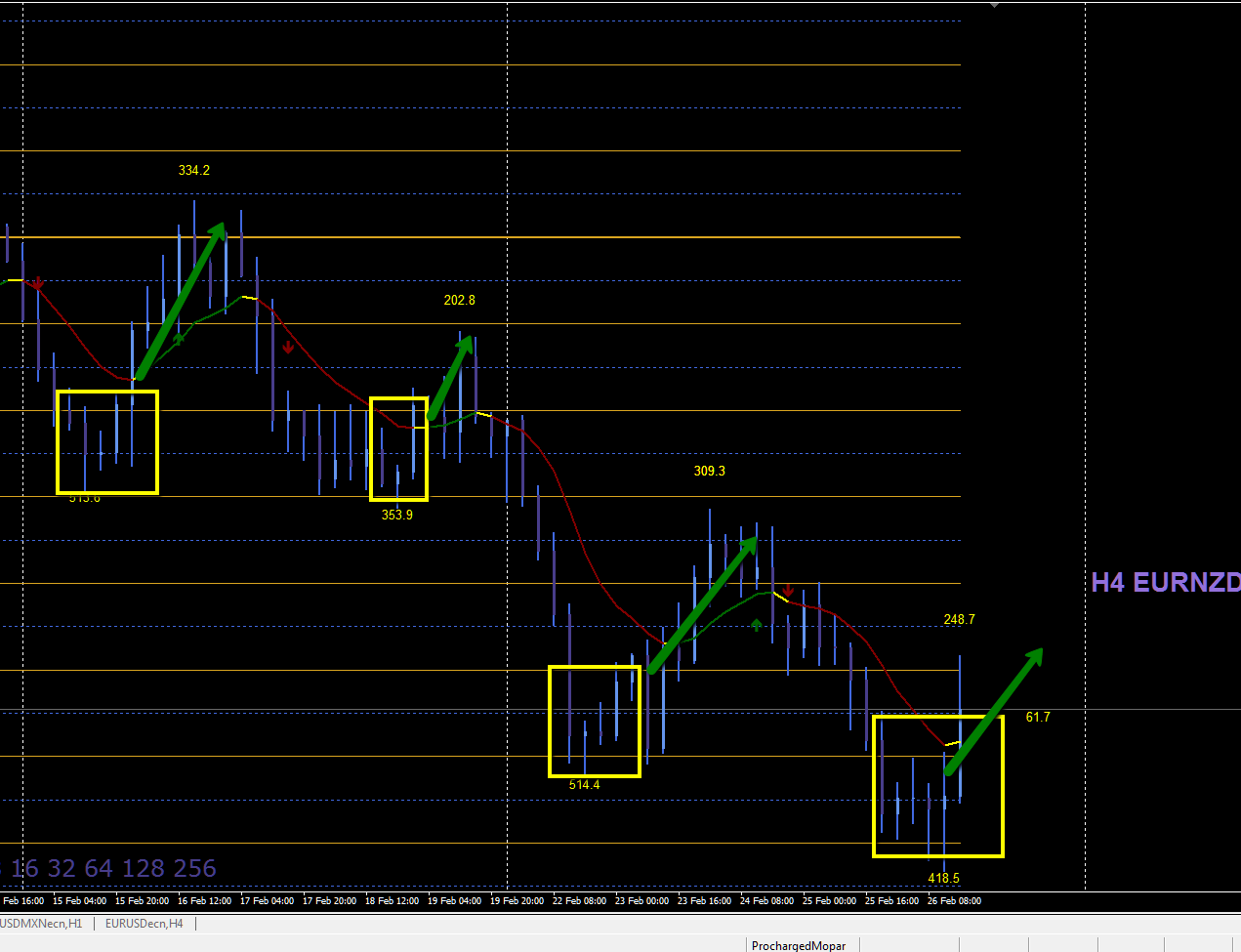Click the 64 number label on chart
This screenshot has height=952, width=1241.
[99, 868]
